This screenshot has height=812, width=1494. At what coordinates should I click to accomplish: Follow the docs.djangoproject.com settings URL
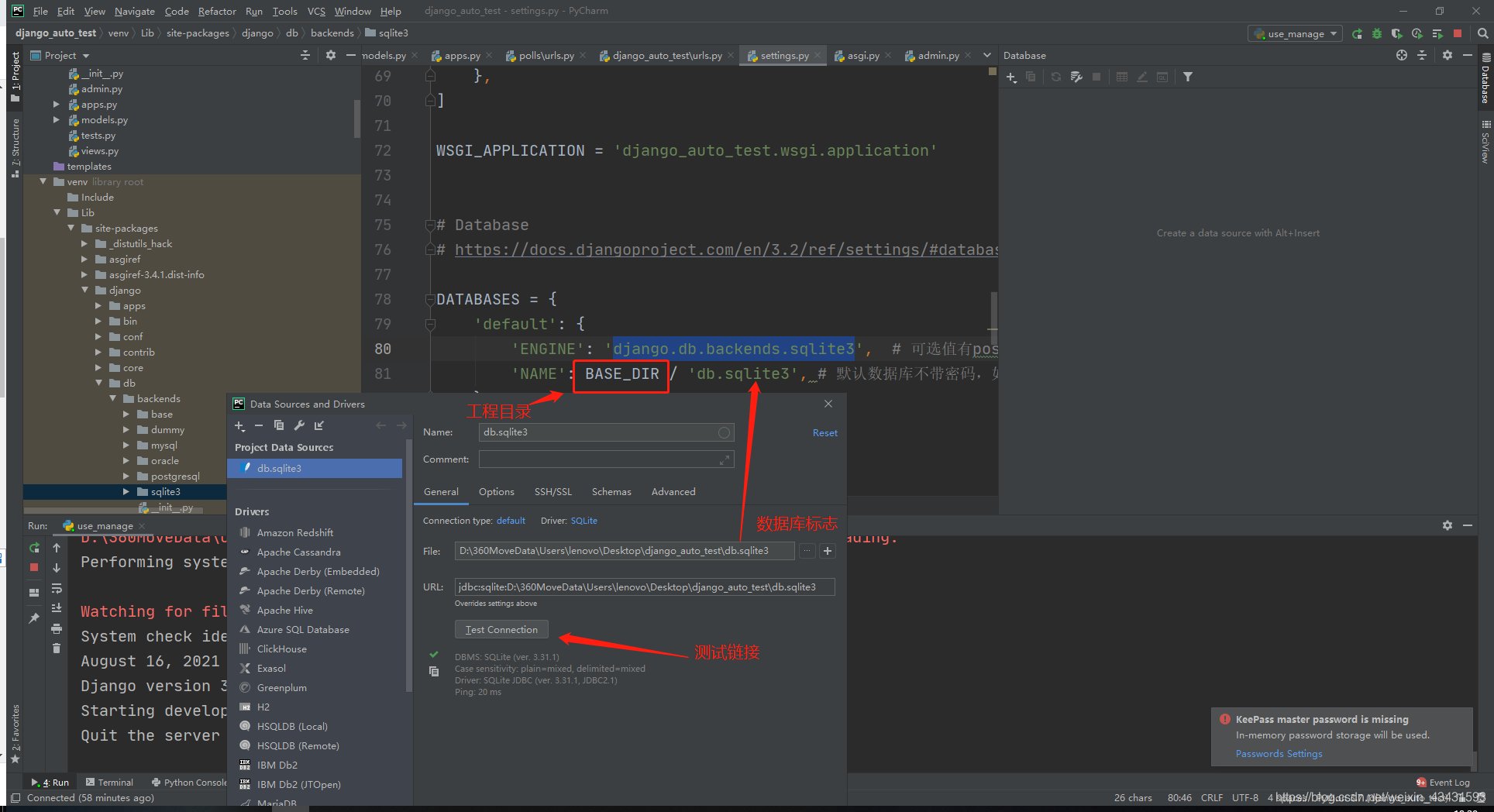point(726,249)
